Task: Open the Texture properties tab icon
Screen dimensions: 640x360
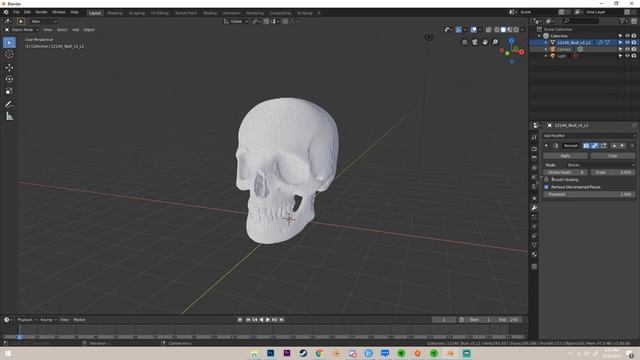Action: tap(534, 267)
